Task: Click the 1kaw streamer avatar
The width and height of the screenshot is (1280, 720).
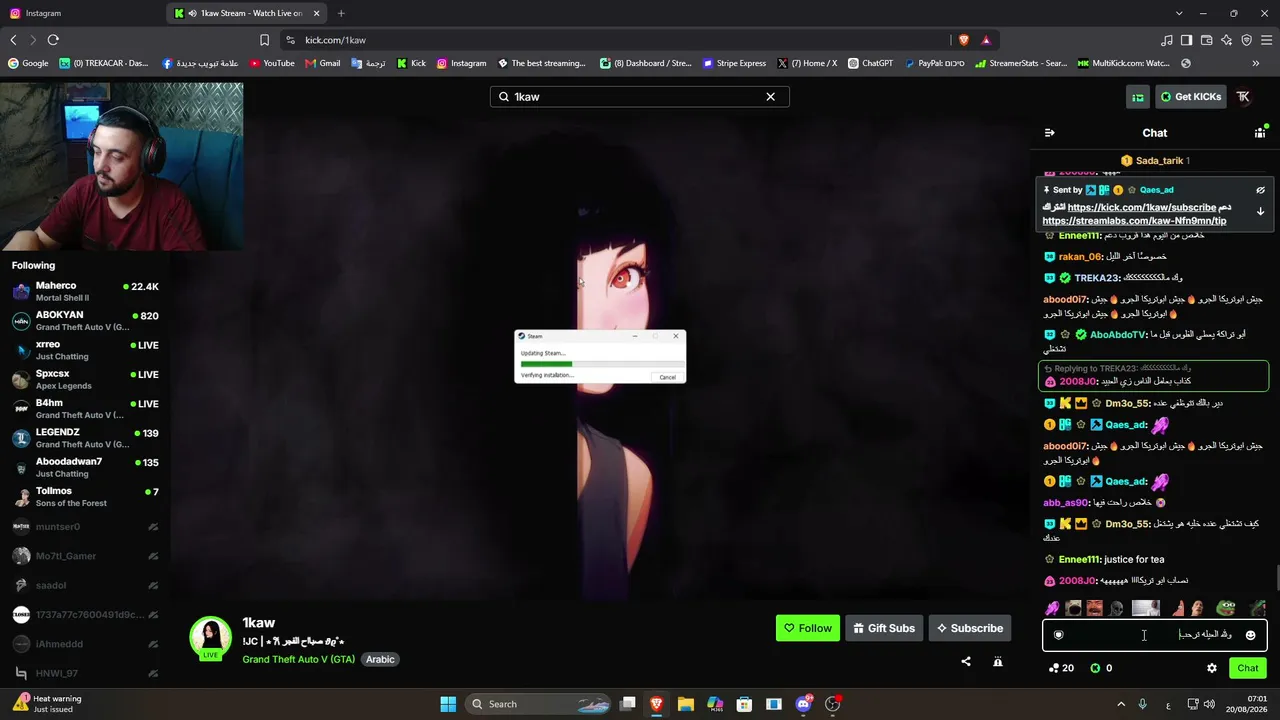Action: pos(211,638)
